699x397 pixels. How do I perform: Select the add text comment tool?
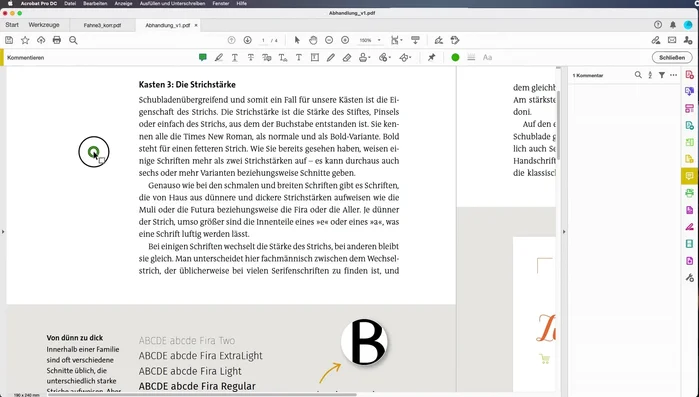(299, 57)
